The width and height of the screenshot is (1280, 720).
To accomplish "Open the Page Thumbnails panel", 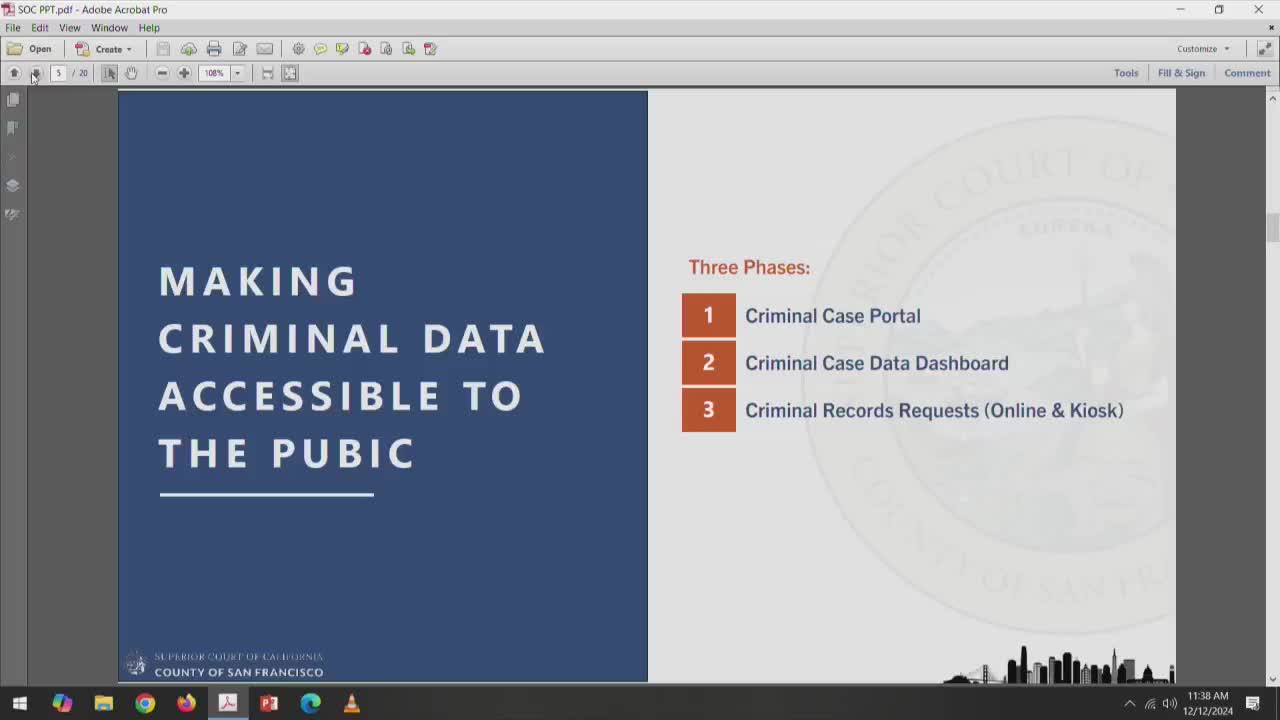I will (x=13, y=99).
